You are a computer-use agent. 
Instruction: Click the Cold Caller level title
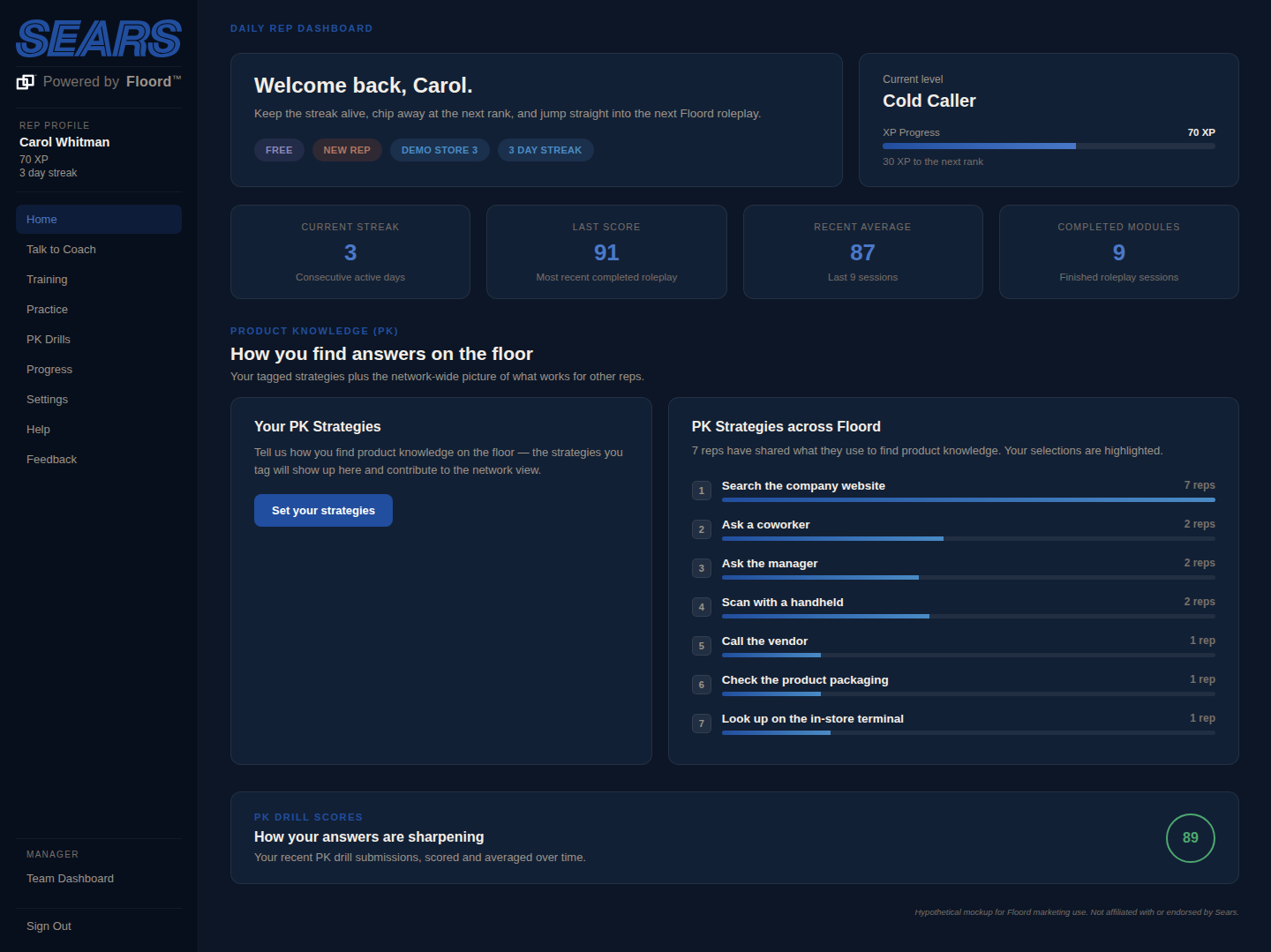929,101
